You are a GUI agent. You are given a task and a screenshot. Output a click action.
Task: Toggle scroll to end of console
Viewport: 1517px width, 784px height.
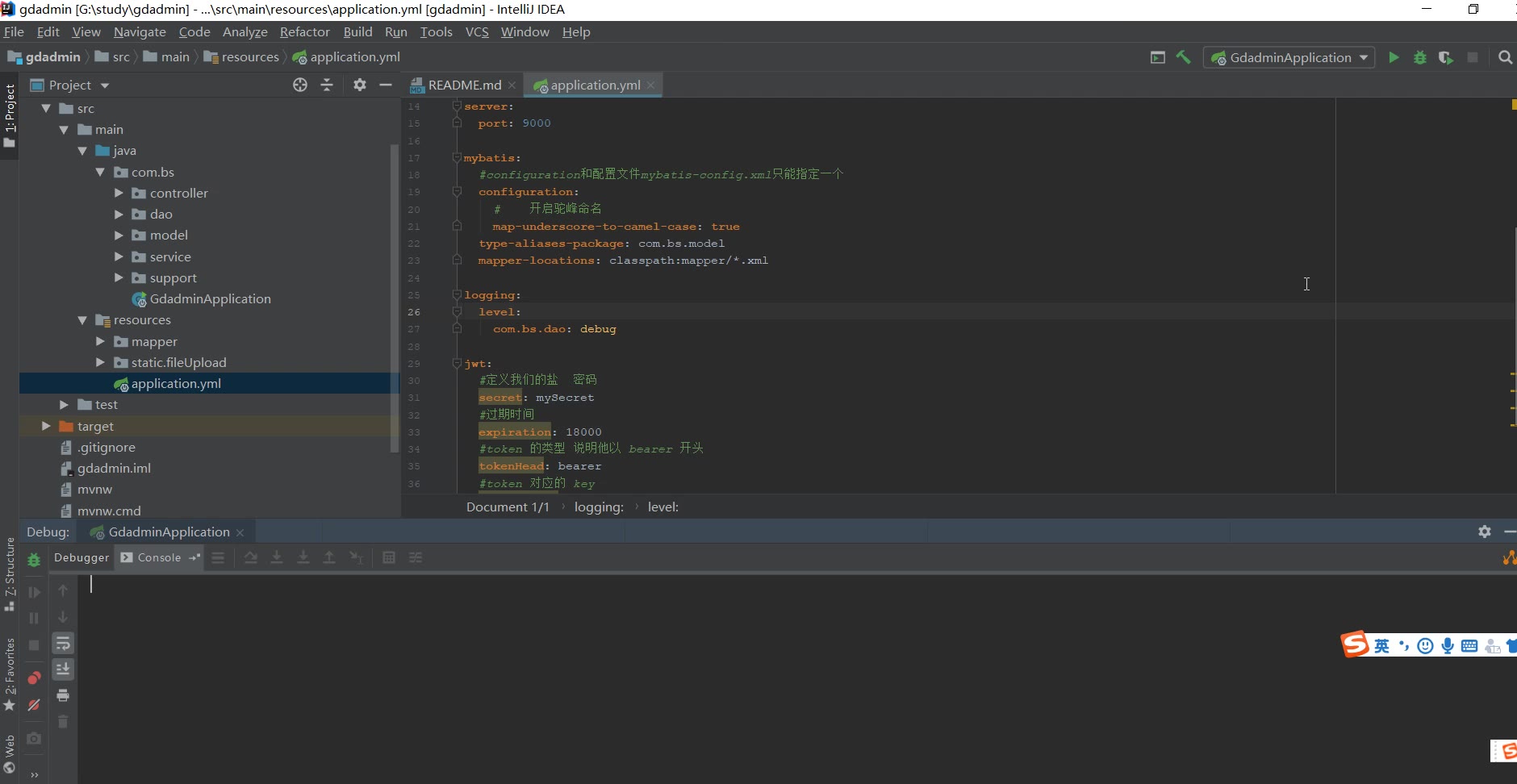pos(63,669)
